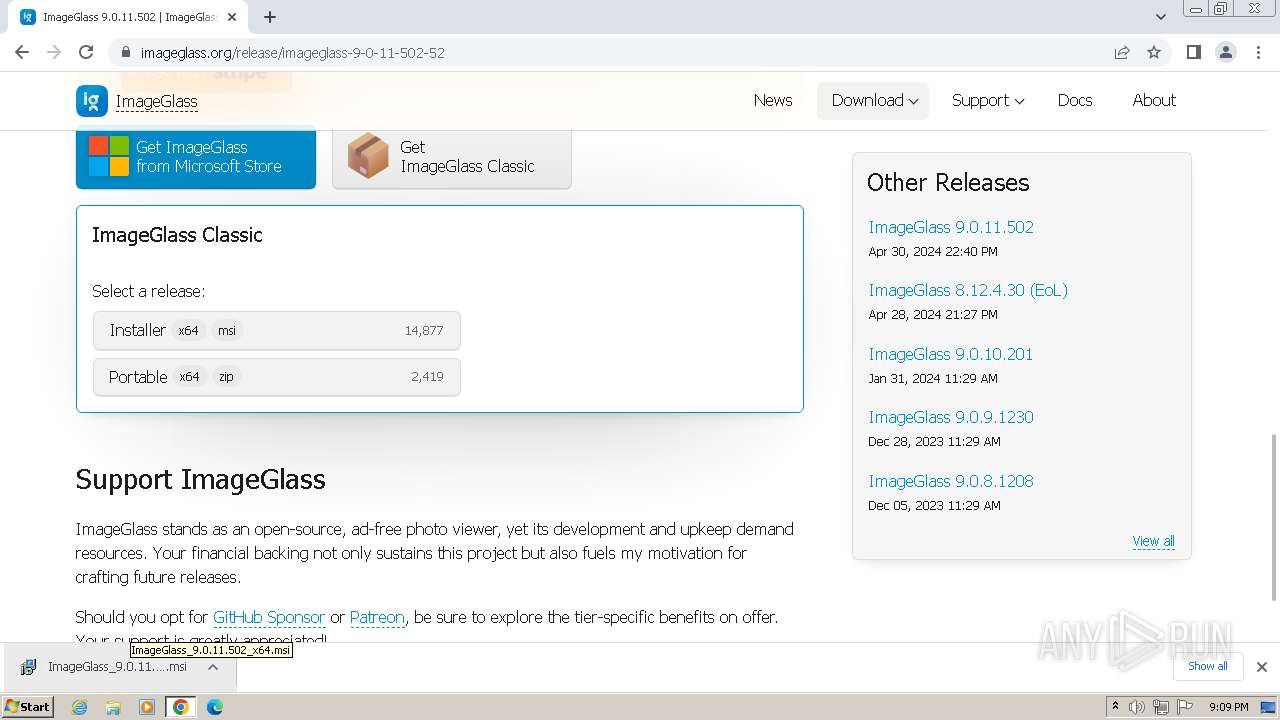Open ImageGlass 9.0.8.1208 release link

pyautogui.click(x=951, y=481)
